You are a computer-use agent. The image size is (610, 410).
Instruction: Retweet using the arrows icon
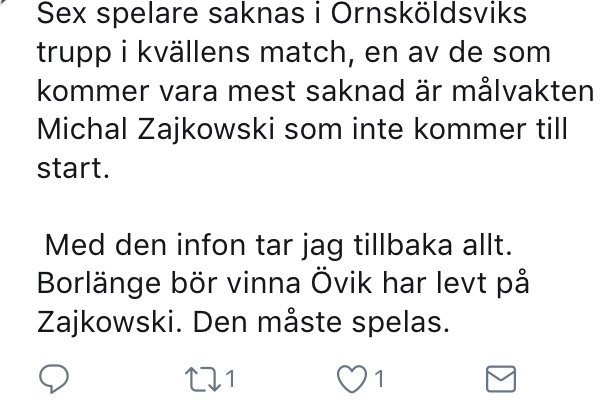click(203, 379)
